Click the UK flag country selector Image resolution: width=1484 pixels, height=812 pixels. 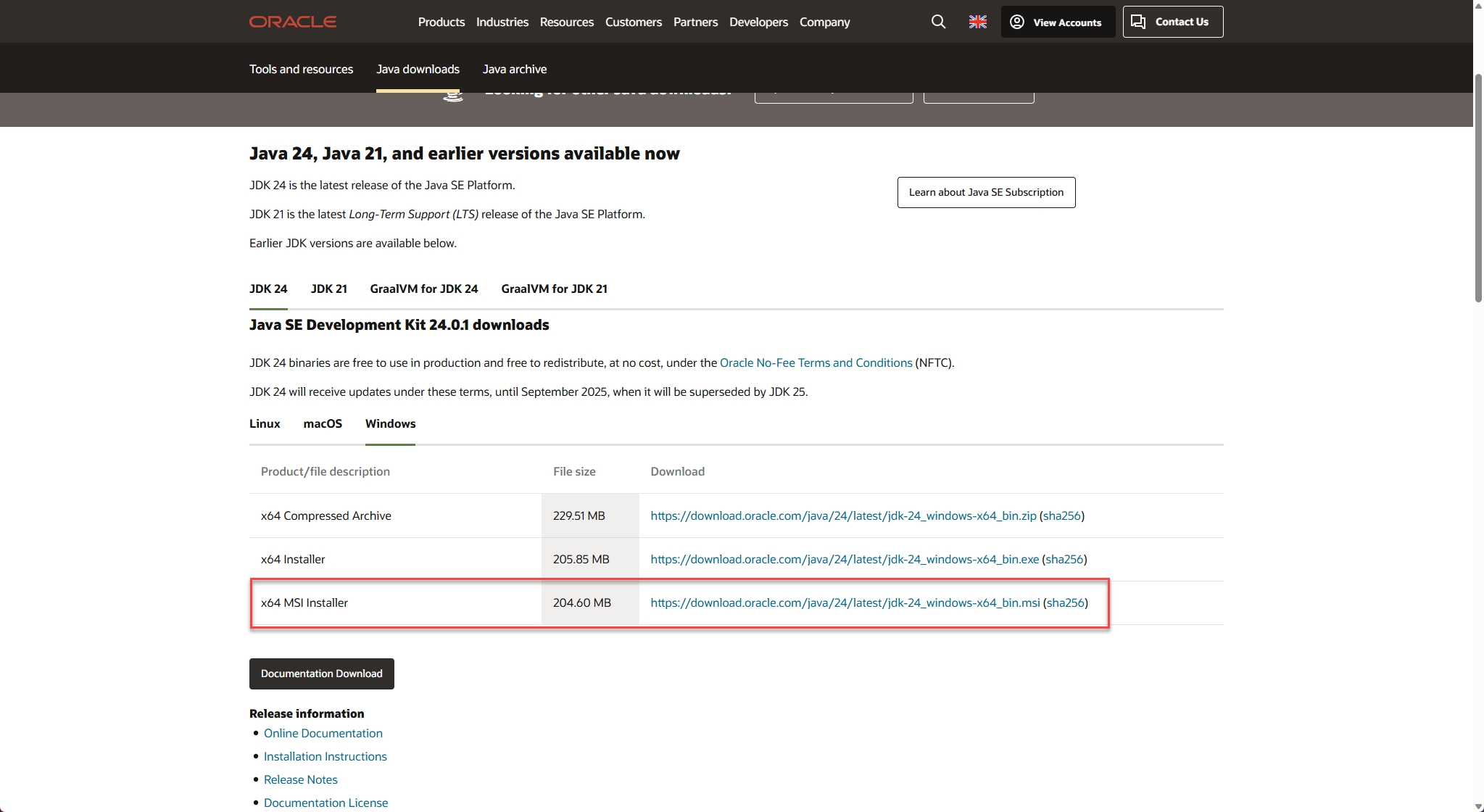pos(977,22)
